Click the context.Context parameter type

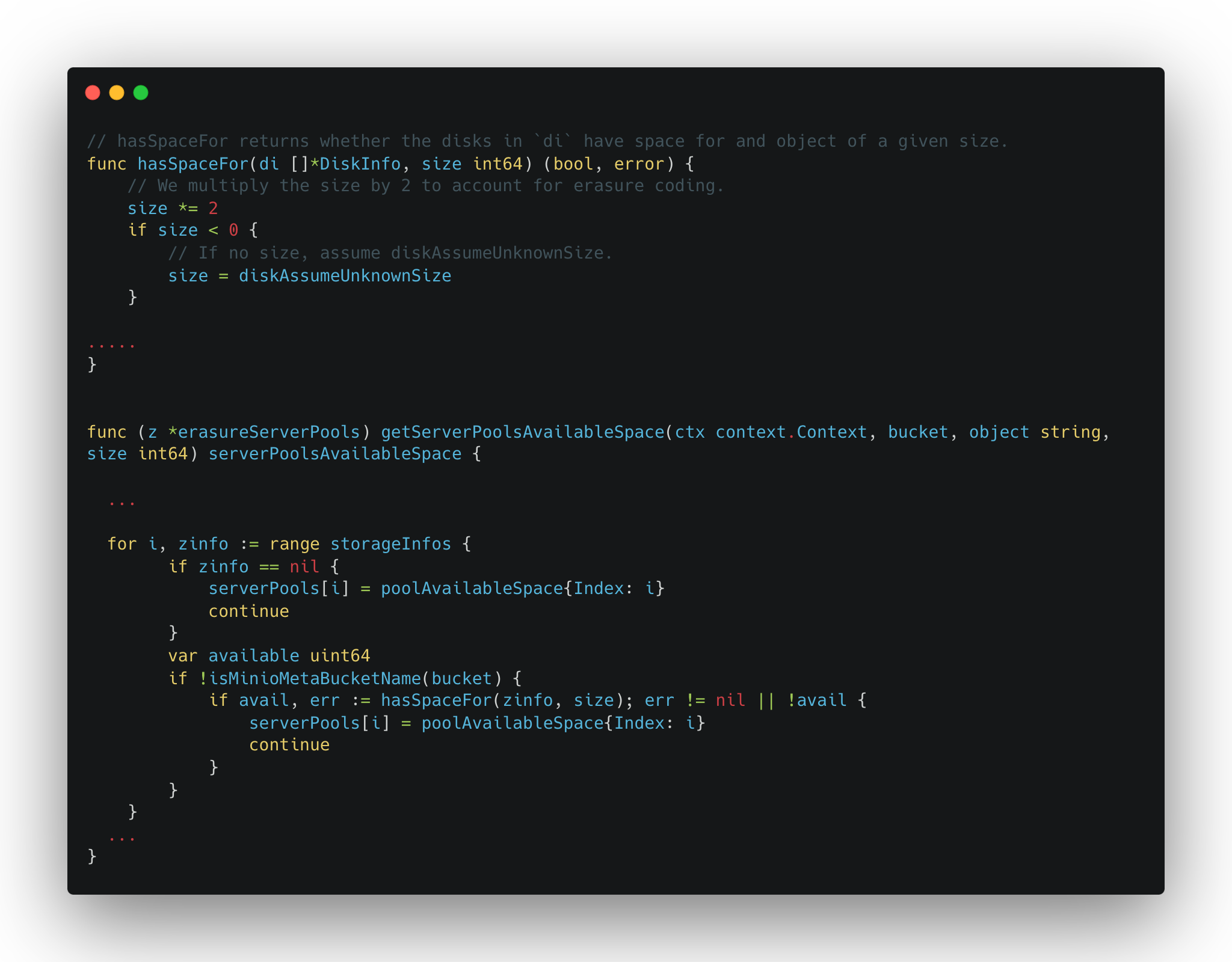tap(791, 432)
